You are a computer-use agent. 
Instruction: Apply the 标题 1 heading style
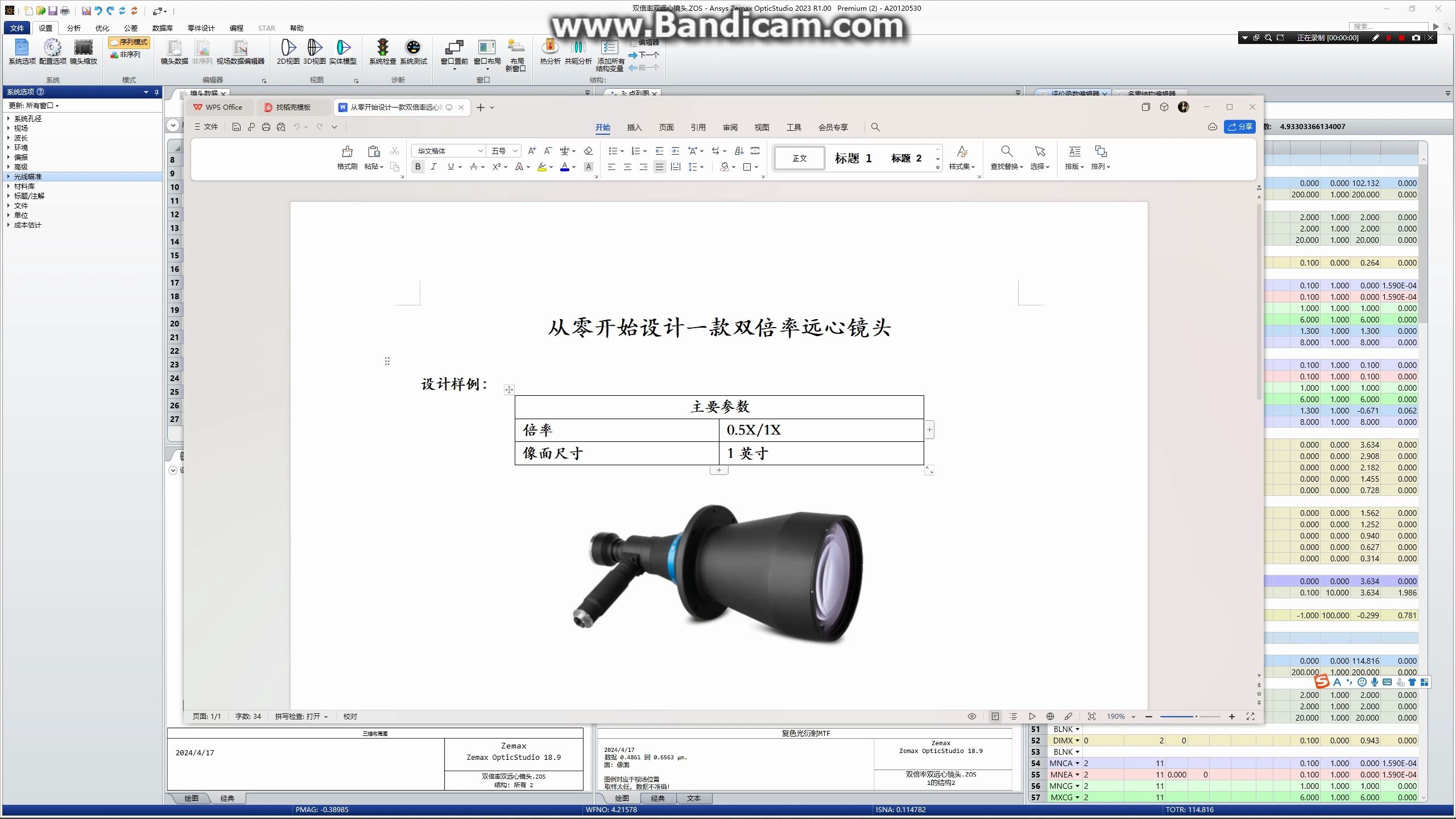pyautogui.click(x=853, y=158)
